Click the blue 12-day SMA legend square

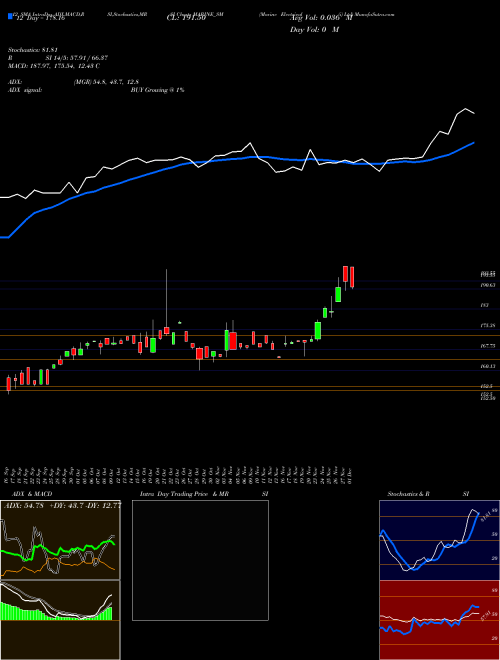coord(10,17)
